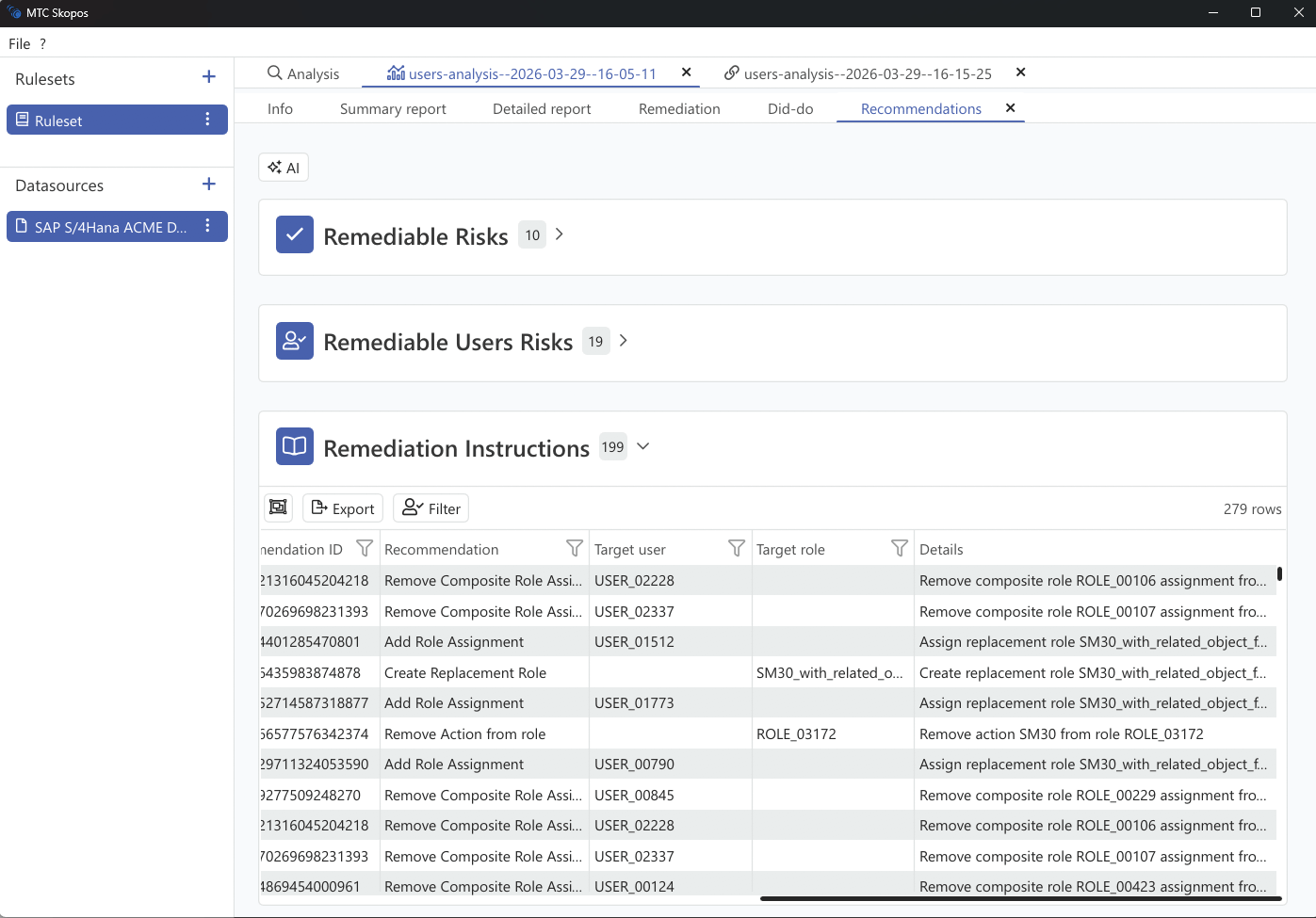This screenshot has height=918, width=1316.
Task: Open options menu for SAP S/4Hana ACME datasource
Action: coord(208,226)
